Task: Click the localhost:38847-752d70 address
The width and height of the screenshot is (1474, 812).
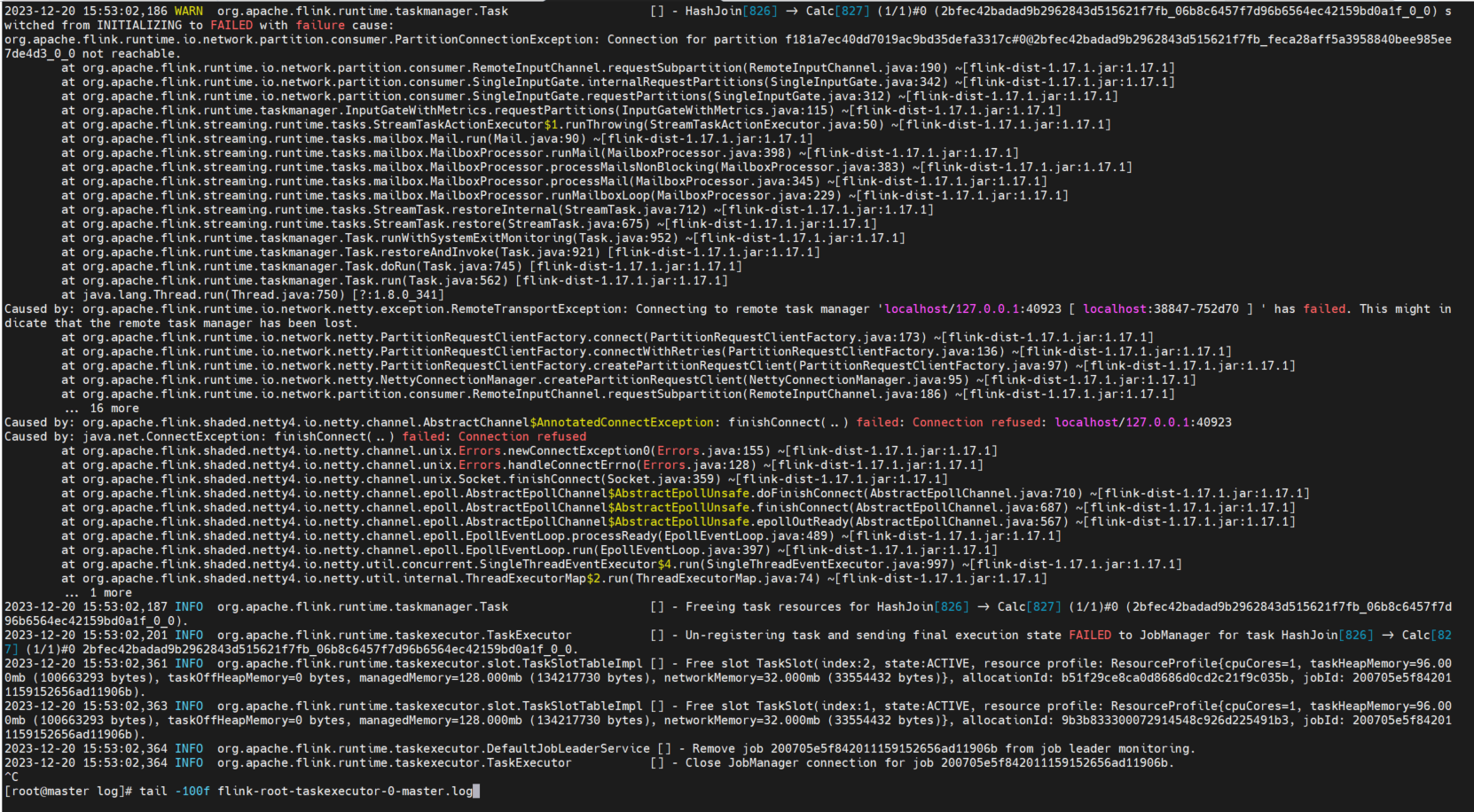Action: (1161, 308)
